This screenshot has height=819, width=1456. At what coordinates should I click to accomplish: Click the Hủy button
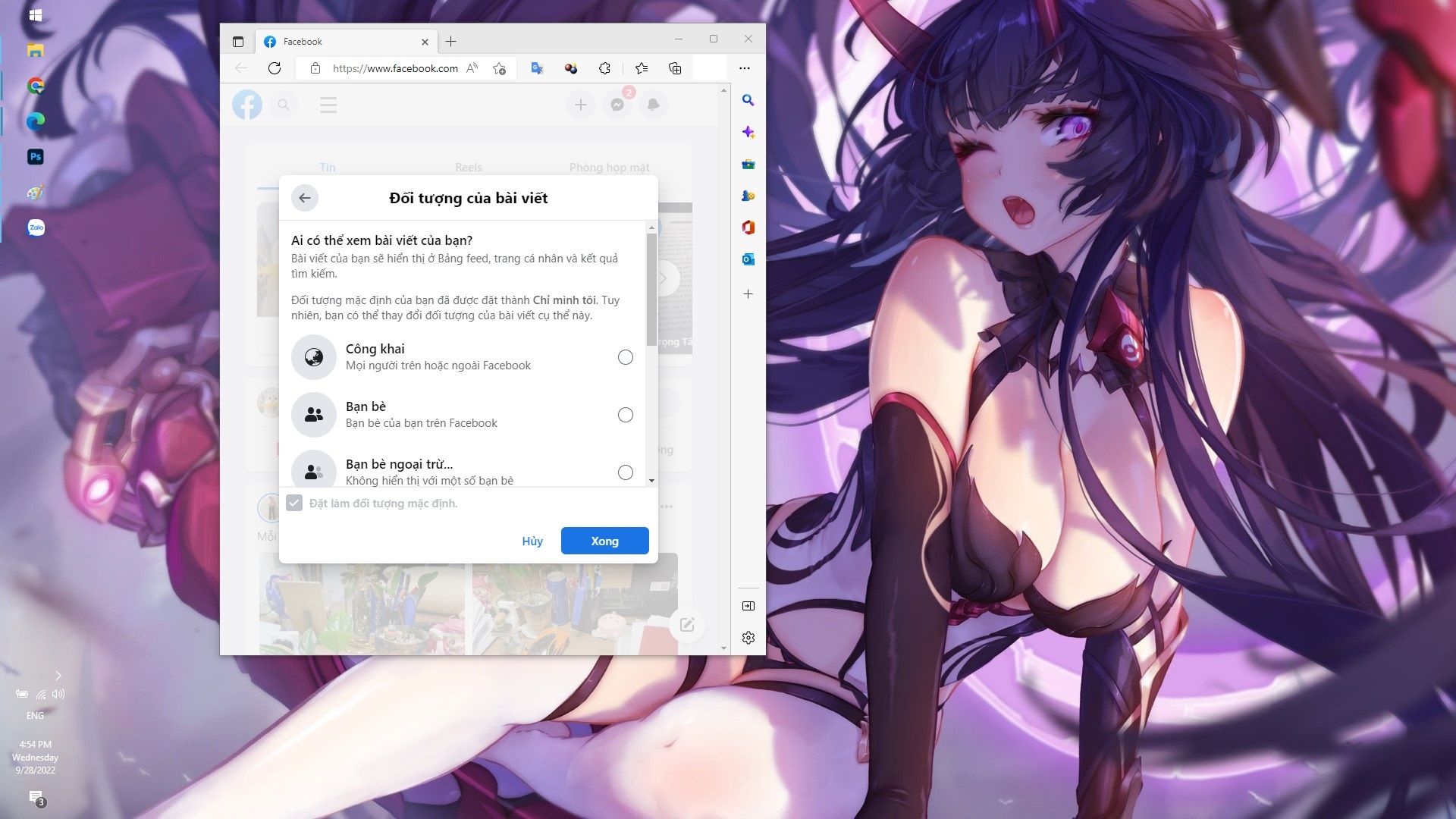(x=532, y=541)
